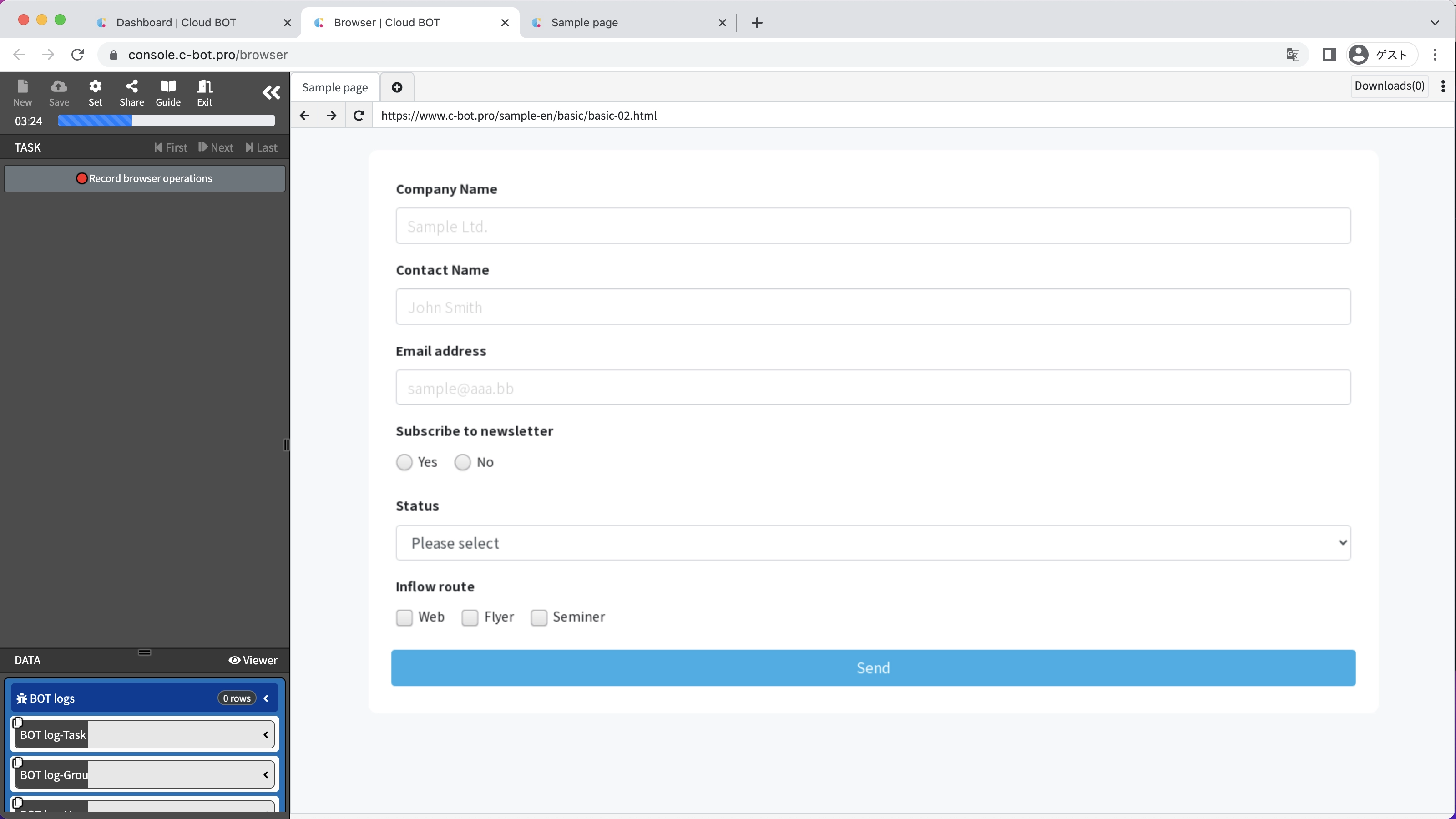Click the Exit door icon
Viewport: 1456px width, 819px height.
click(205, 92)
